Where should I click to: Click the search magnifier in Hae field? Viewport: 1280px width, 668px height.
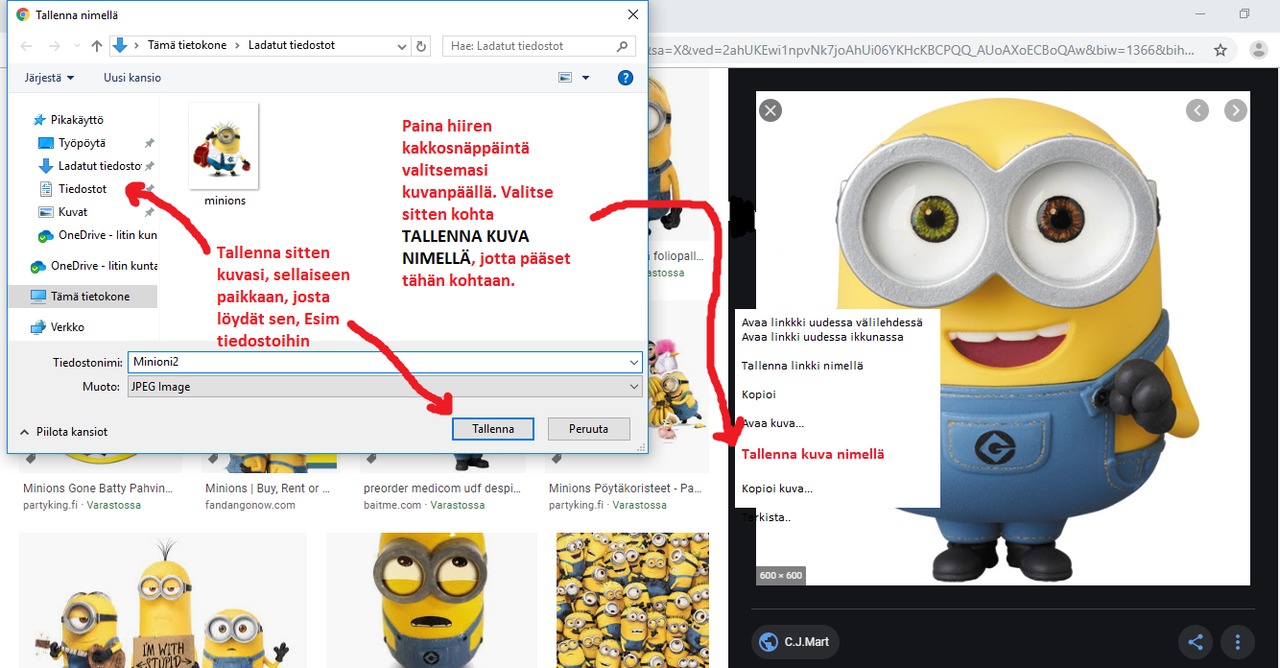tap(621, 45)
